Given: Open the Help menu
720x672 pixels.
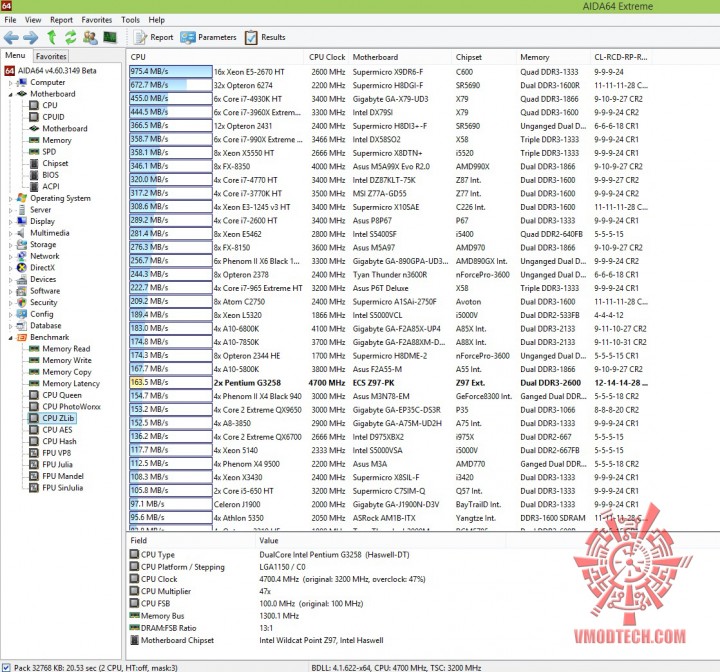Looking at the screenshot, I should tap(157, 20).
